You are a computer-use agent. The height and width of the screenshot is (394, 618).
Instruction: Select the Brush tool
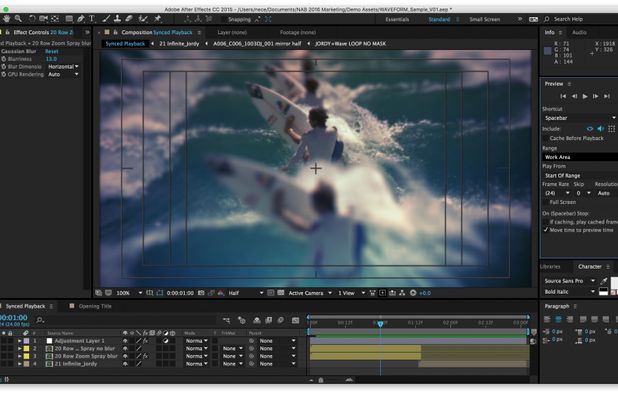point(106,19)
